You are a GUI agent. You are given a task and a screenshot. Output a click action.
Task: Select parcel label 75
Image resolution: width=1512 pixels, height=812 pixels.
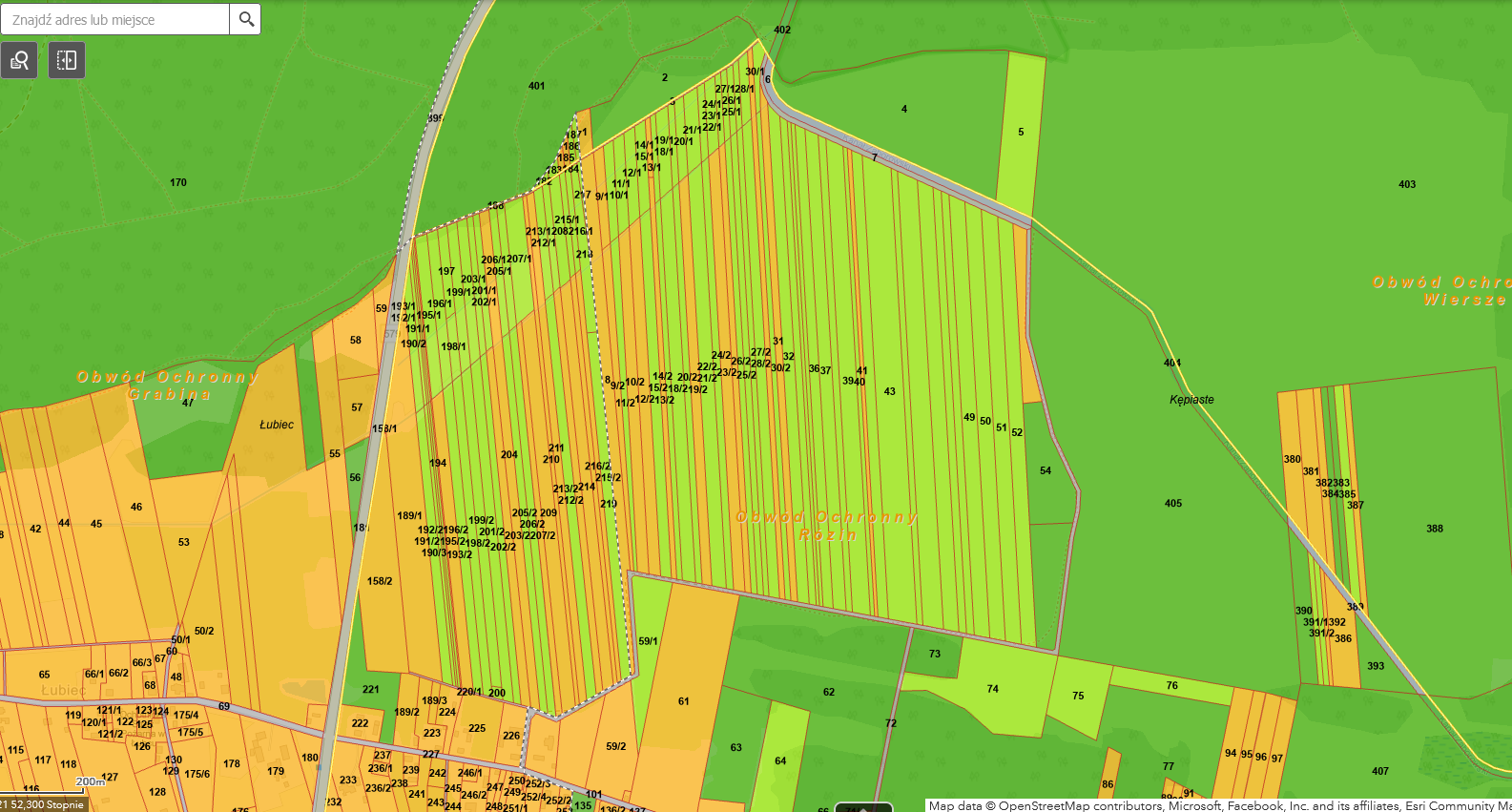[1078, 696]
